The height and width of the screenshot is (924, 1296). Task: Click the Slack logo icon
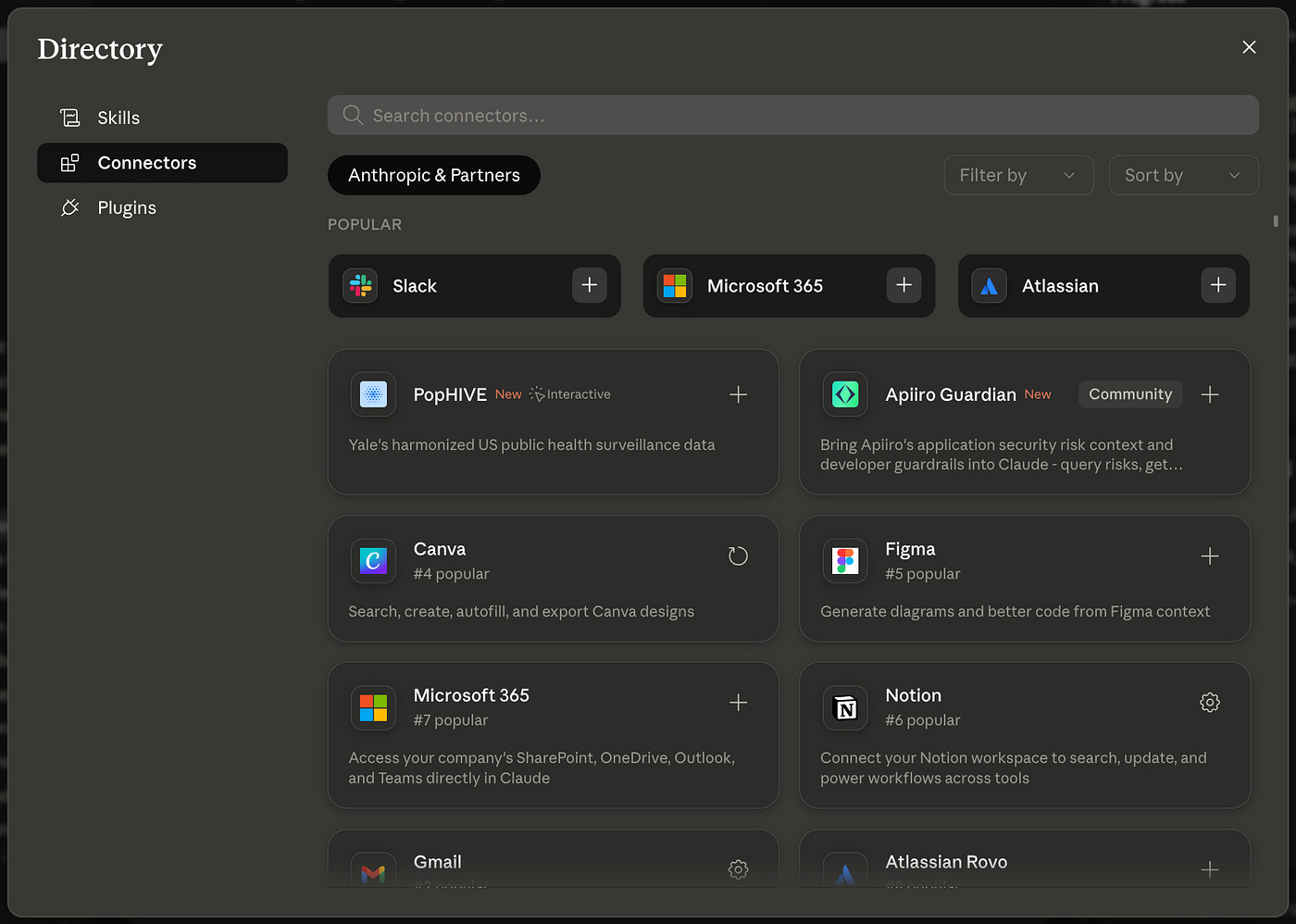360,285
